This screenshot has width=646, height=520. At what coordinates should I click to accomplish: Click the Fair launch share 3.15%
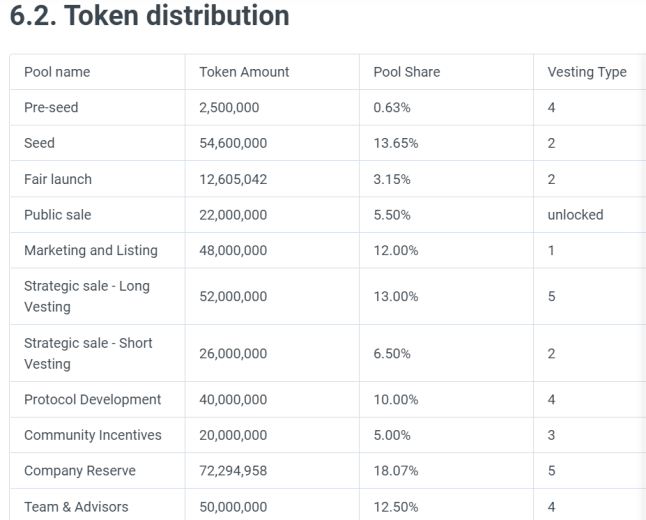[392, 179]
